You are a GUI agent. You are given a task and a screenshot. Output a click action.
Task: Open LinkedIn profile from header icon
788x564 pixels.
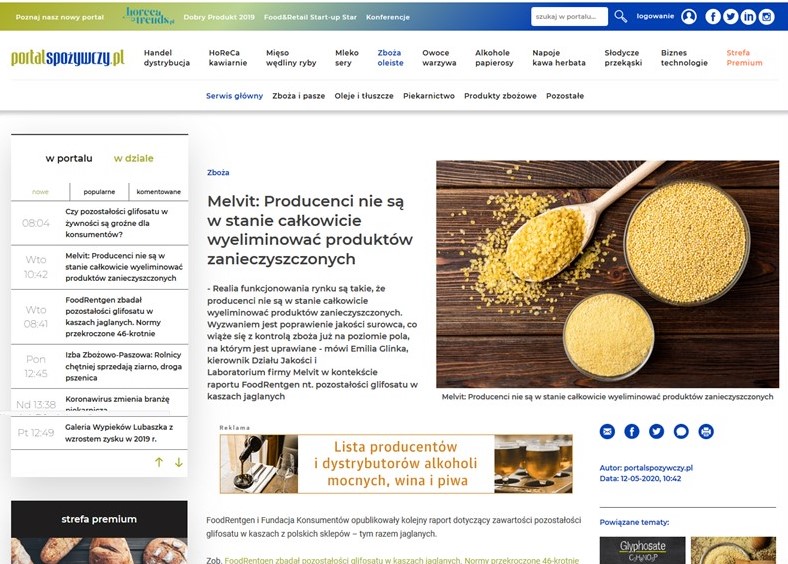(748, 17)
